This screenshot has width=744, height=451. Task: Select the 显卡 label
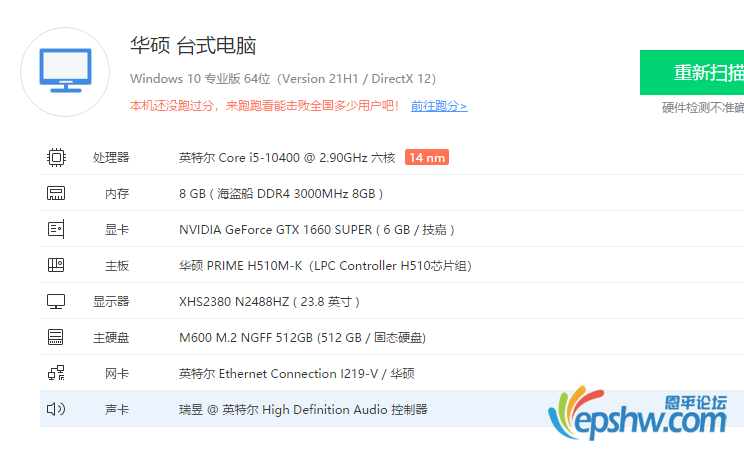coord(117,230)
